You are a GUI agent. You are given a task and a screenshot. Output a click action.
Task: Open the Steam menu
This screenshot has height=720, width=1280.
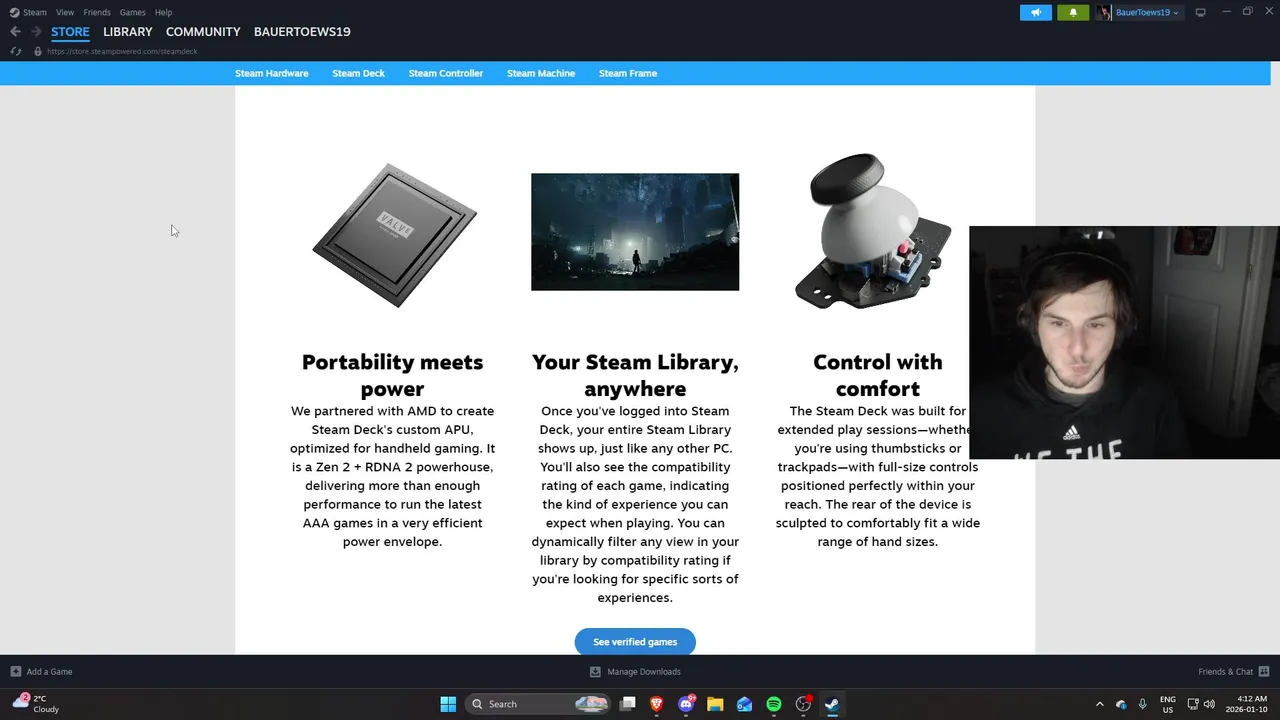click(35, 12)
